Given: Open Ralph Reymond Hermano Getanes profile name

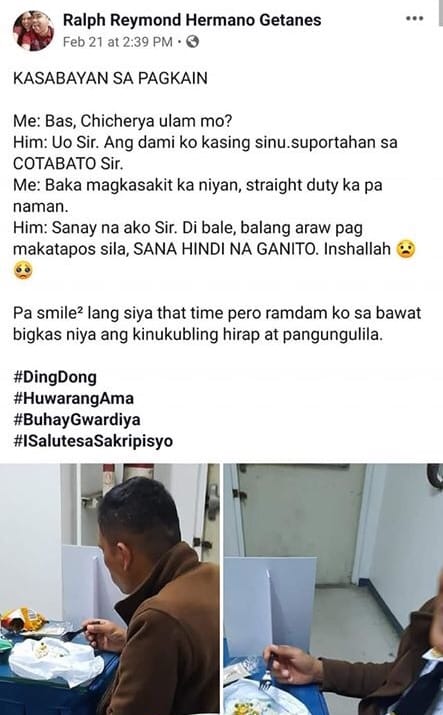Looking at the screenshot, I should [192, 20].
